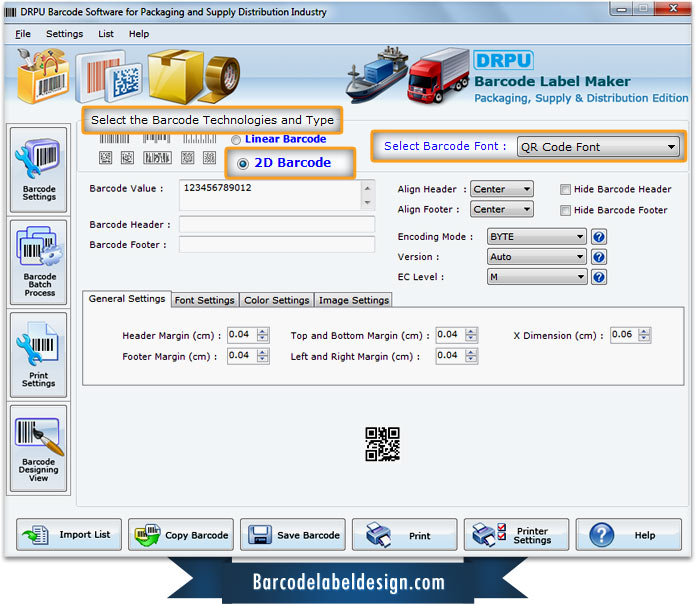Viewport: 696px width, 604px height.
Task: Click the bottom Help button
Action: [x=629, y=535]
